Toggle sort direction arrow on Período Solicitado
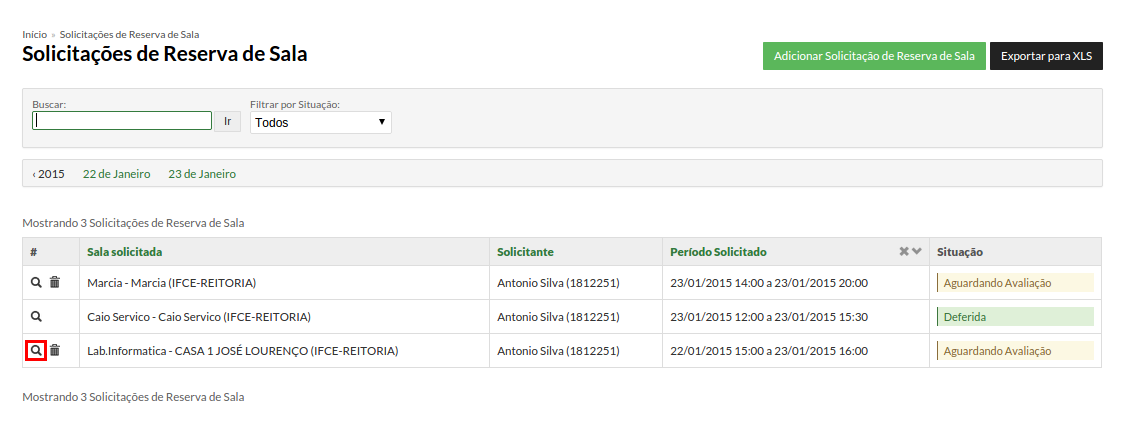The width and height of the screenshot is (1122, 435). point(917,252)
